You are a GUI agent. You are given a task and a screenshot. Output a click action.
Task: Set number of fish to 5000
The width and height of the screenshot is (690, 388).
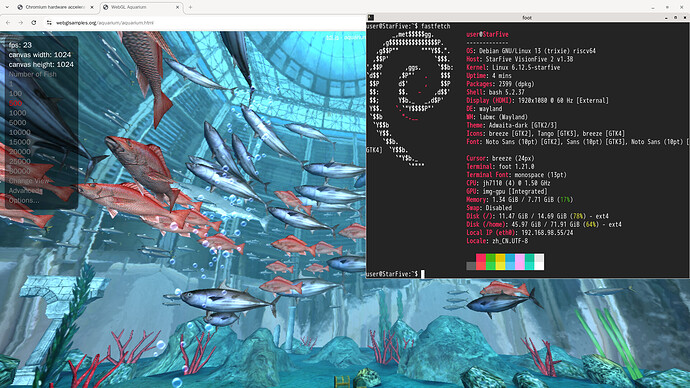18,122
